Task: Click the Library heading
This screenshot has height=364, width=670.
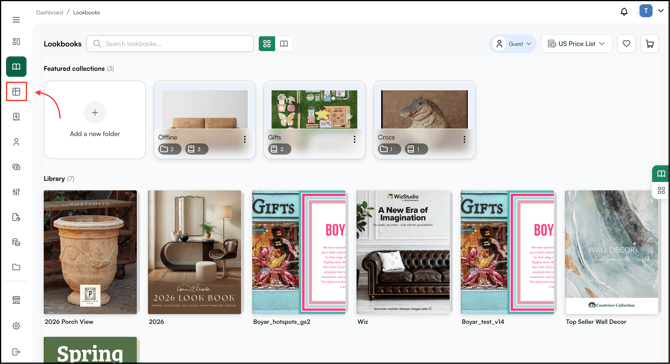Action: pyautogui.click(x=54, y=179)
